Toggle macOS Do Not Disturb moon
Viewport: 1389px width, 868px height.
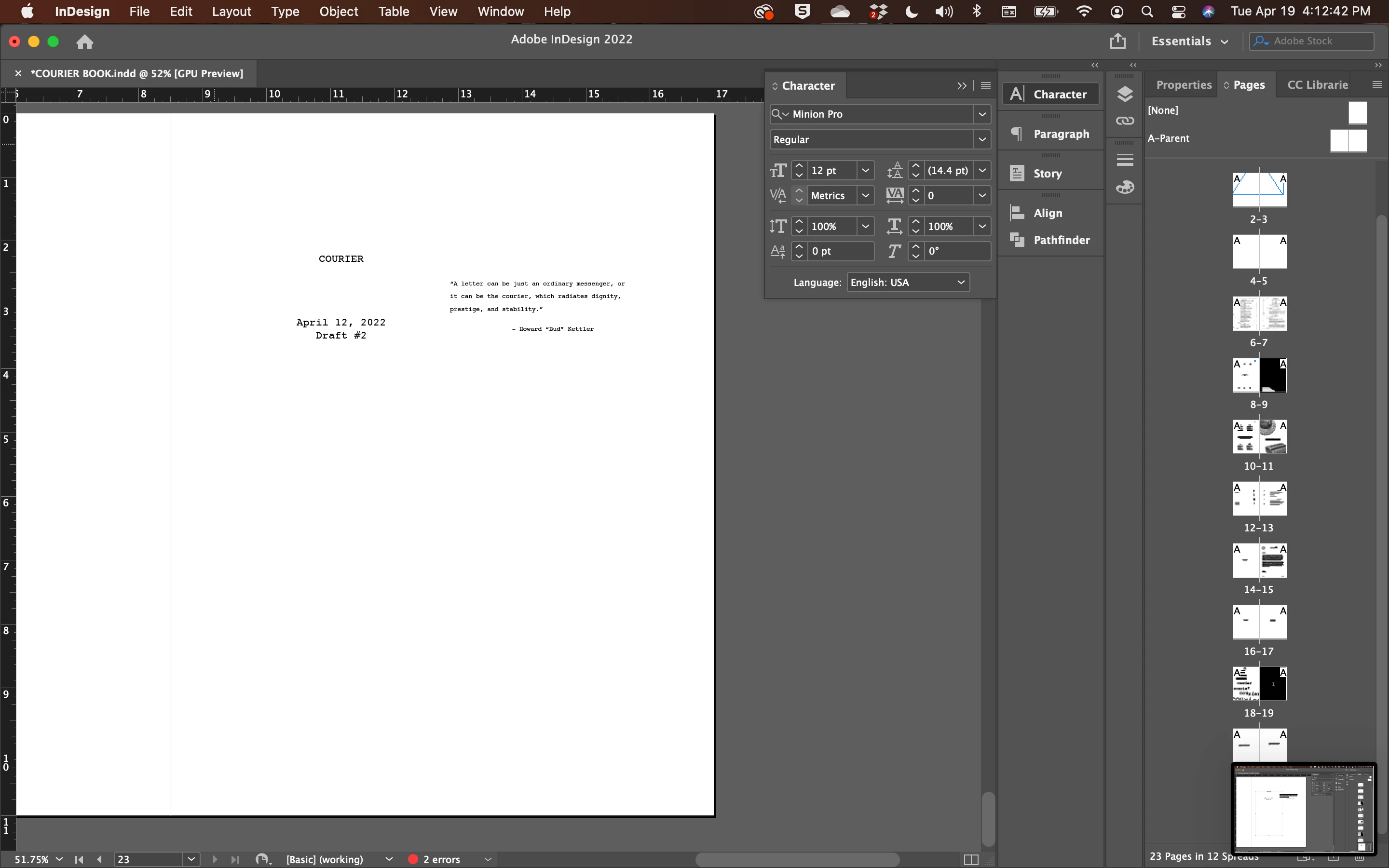tap(911, 12)
